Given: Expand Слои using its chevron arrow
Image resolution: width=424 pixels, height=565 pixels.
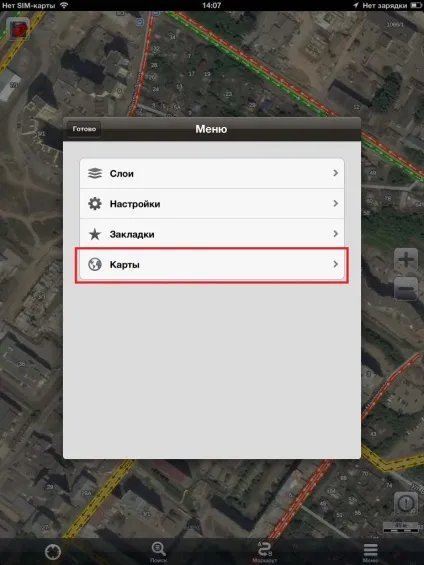Looking at the screenshot, I should tap(335, 173).
